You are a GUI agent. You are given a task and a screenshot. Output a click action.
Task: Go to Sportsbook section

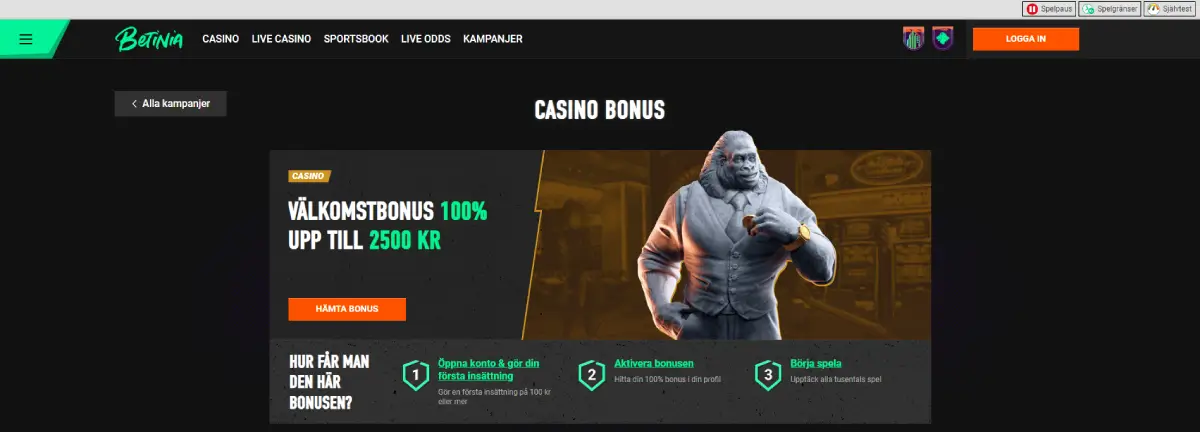356,39
